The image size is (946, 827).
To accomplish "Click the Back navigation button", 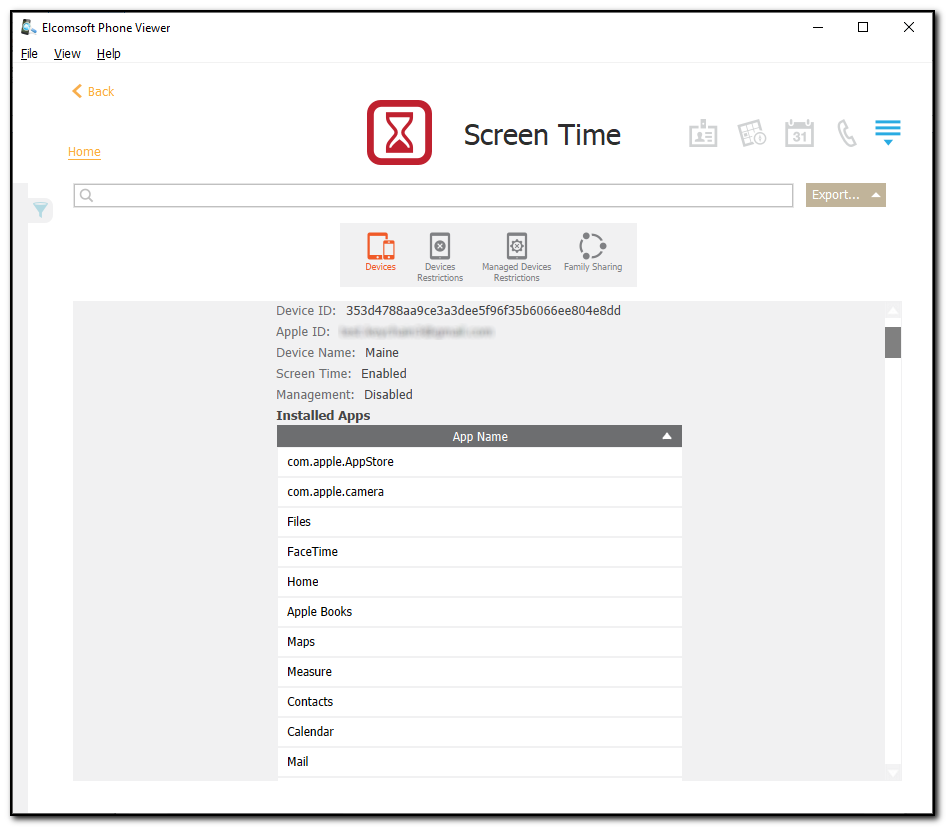I will pos(92,91).
